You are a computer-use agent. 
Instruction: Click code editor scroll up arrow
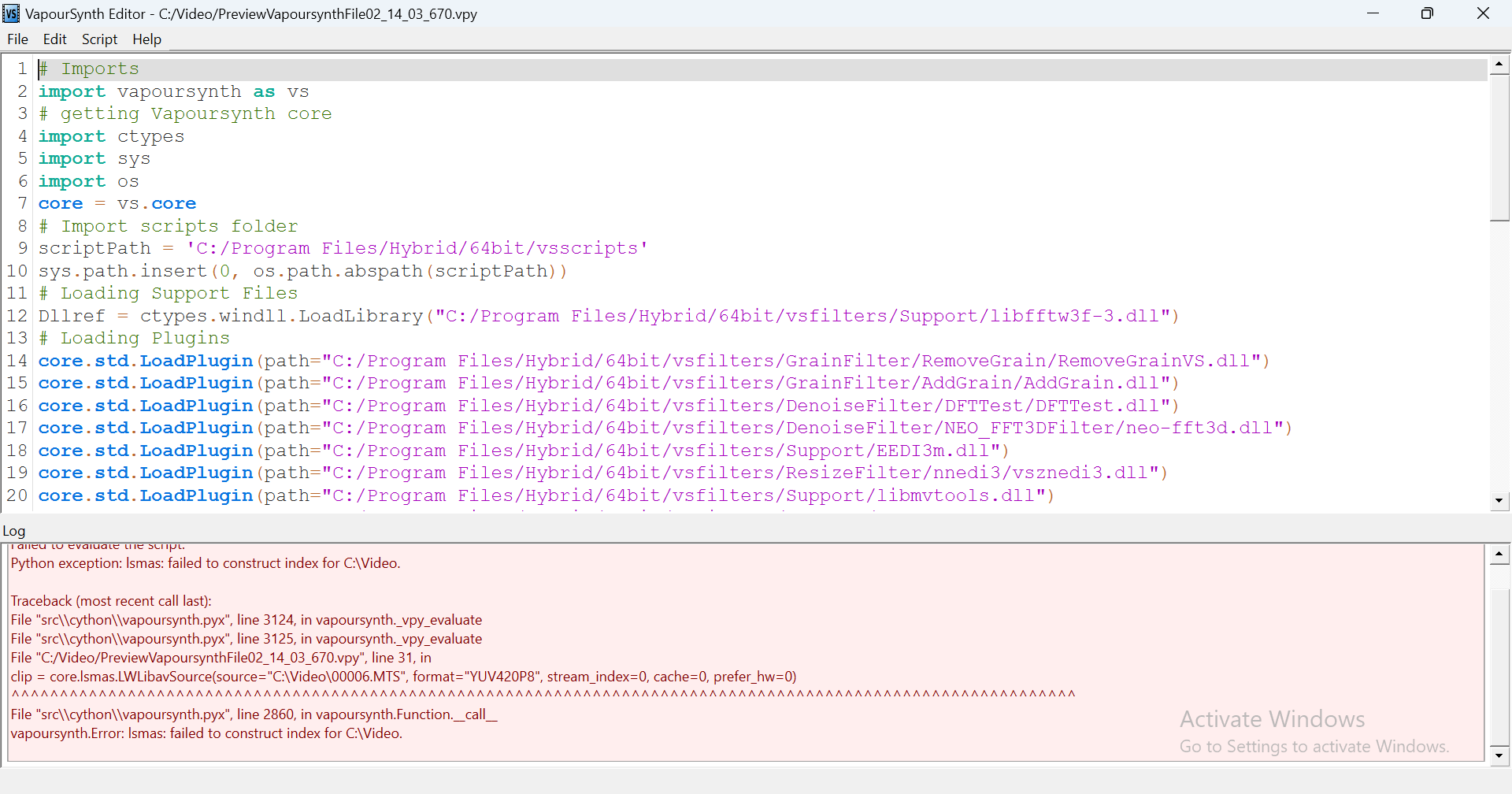click(x=1499, y=64)
